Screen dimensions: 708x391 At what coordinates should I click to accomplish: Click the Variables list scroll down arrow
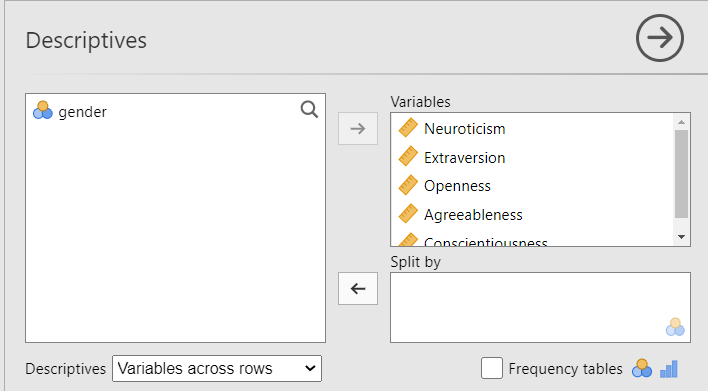[681, 237]
